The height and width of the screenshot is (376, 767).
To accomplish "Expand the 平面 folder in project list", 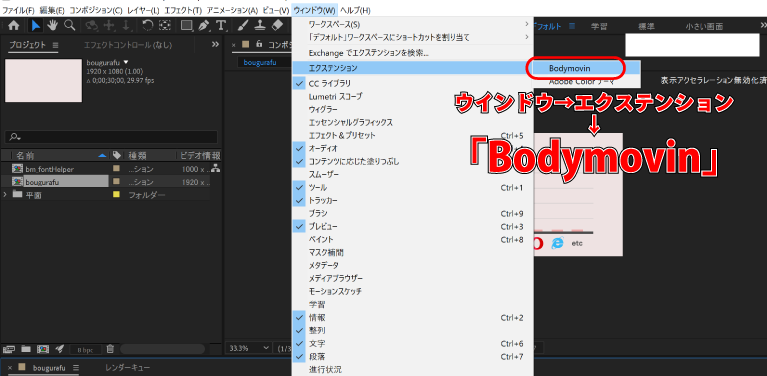I will click(x=5, y=195).
